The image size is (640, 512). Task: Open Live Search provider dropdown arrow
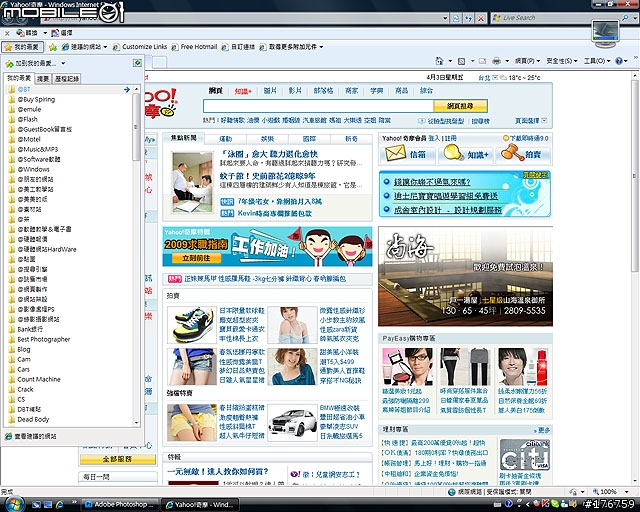[x=635, y=18]
